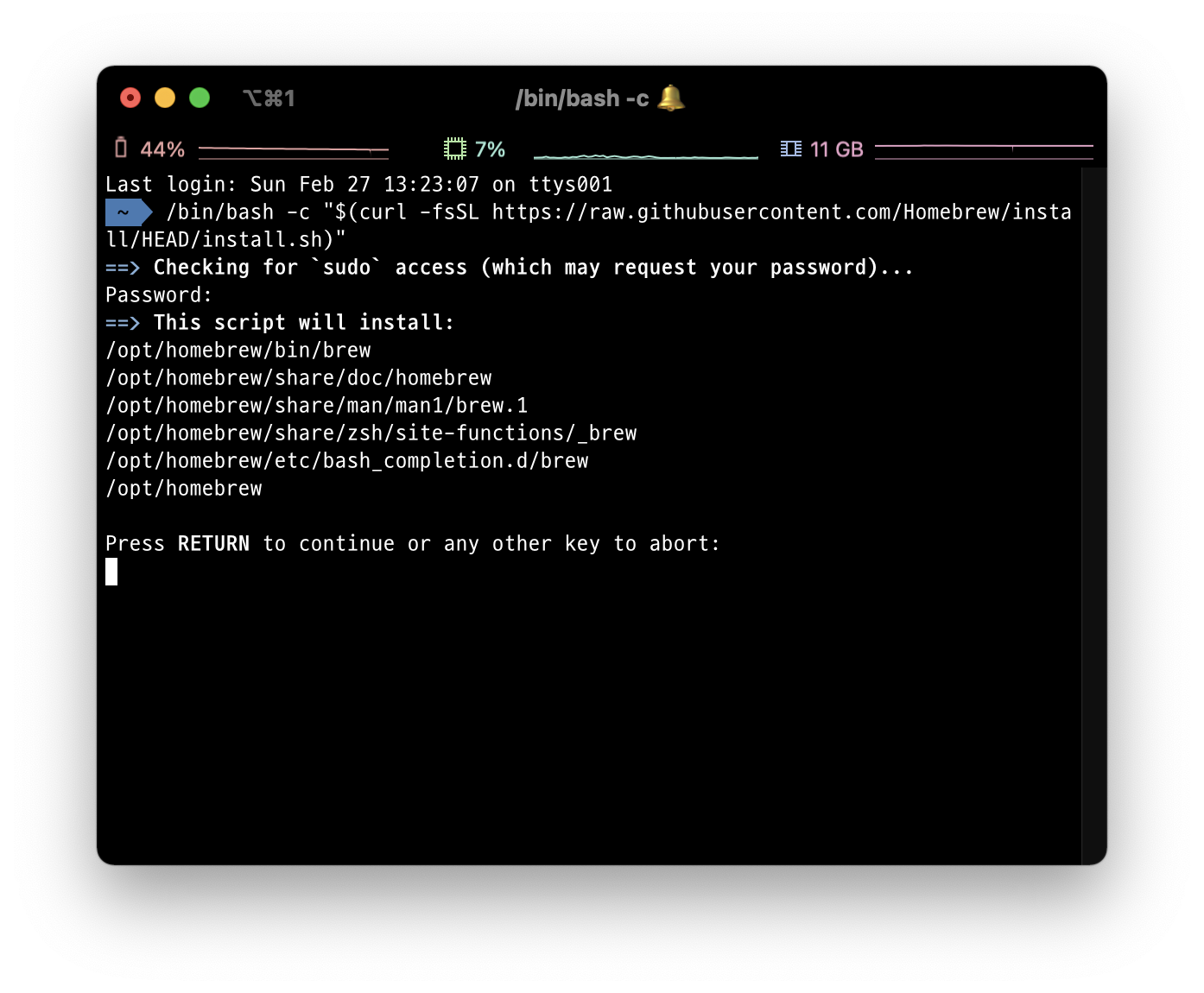Click the blue ==> arrow before This script
Screen dimensions: 1204x993
pos(123,323)
